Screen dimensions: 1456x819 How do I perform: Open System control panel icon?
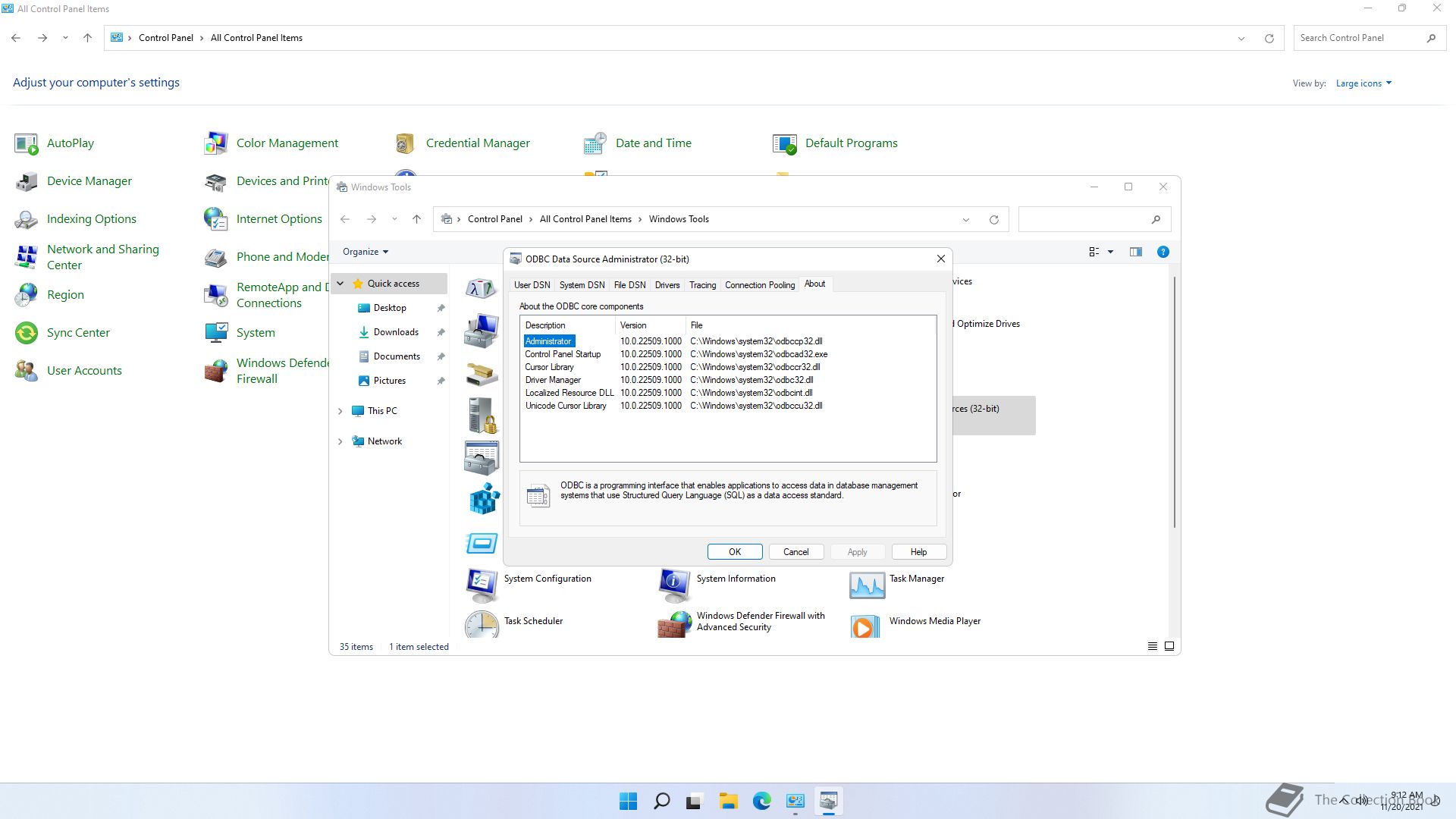pyautogui.click(x=216, y=333)
